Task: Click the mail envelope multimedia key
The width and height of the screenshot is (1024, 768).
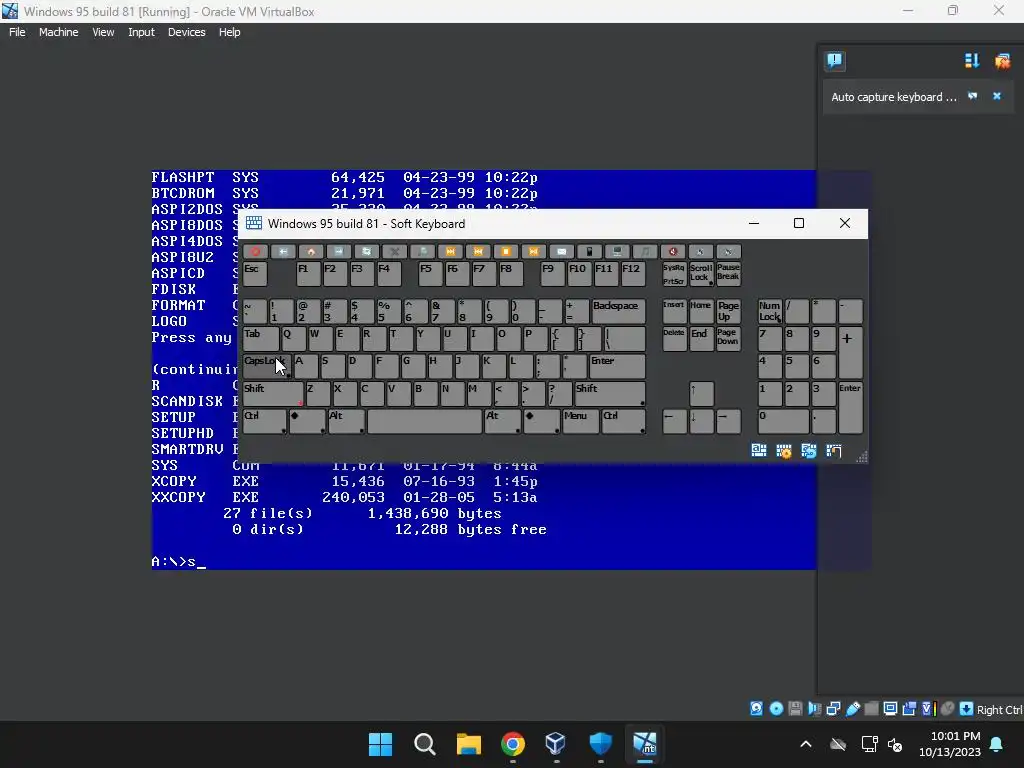Action: click(x=562, y=251)
